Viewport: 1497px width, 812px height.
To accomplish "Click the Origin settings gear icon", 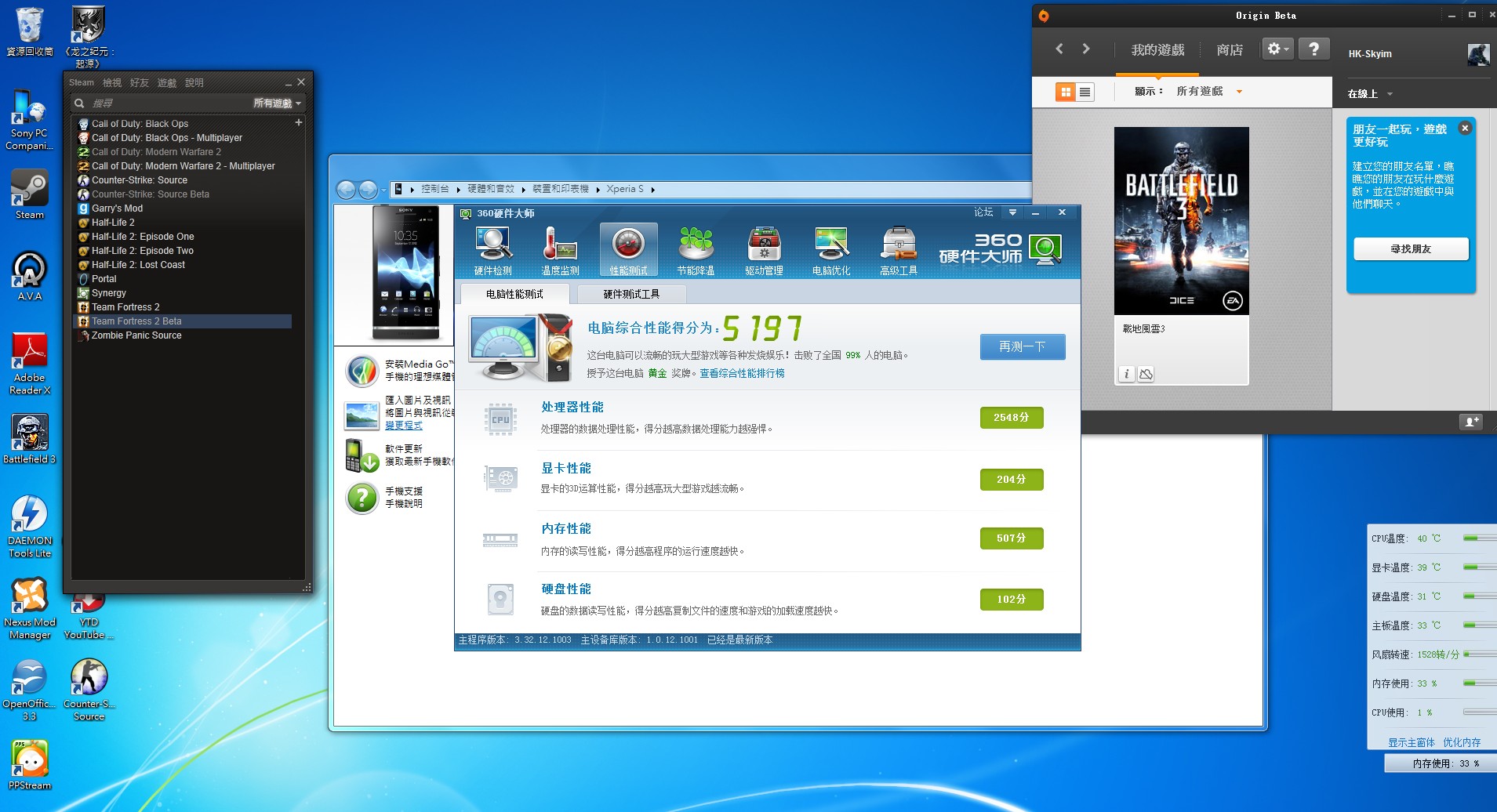I will pyautogui.click(x=1277, y=49).
